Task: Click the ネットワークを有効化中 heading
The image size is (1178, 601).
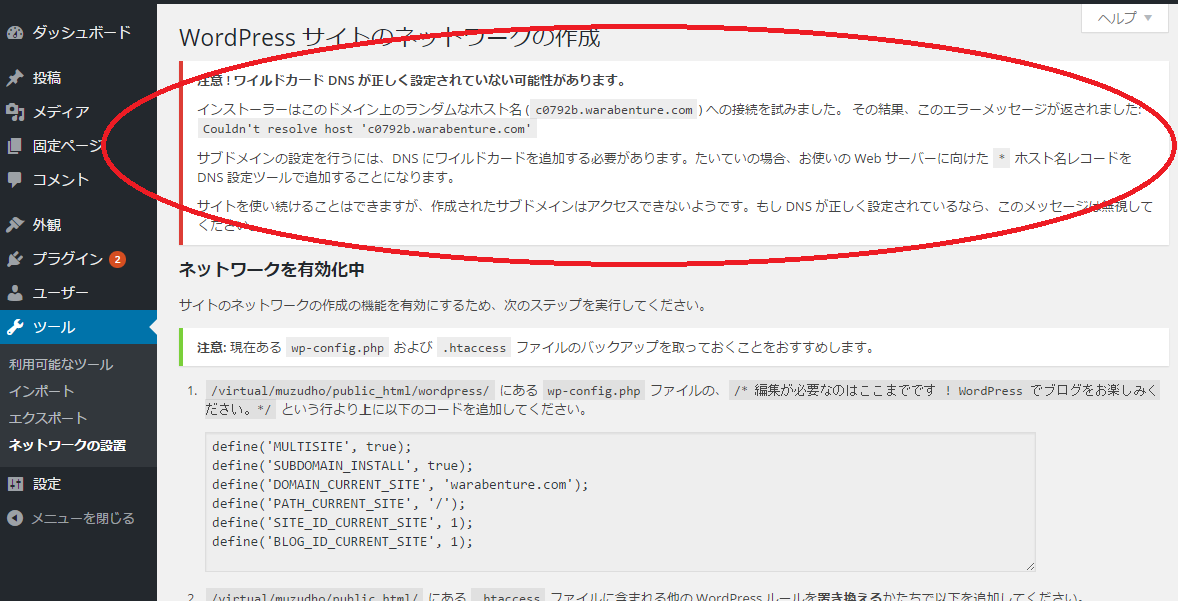Action: [272, 270]
